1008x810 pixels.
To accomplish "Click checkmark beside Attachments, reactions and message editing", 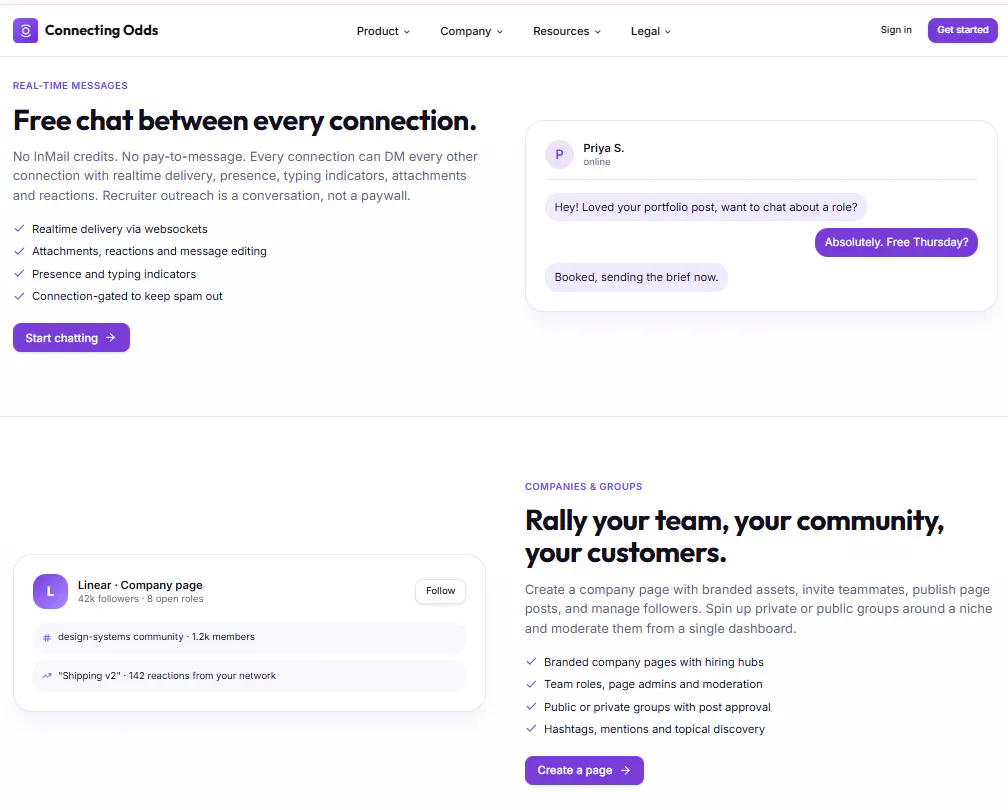I will pyautogui.click(x=19, y=251).
